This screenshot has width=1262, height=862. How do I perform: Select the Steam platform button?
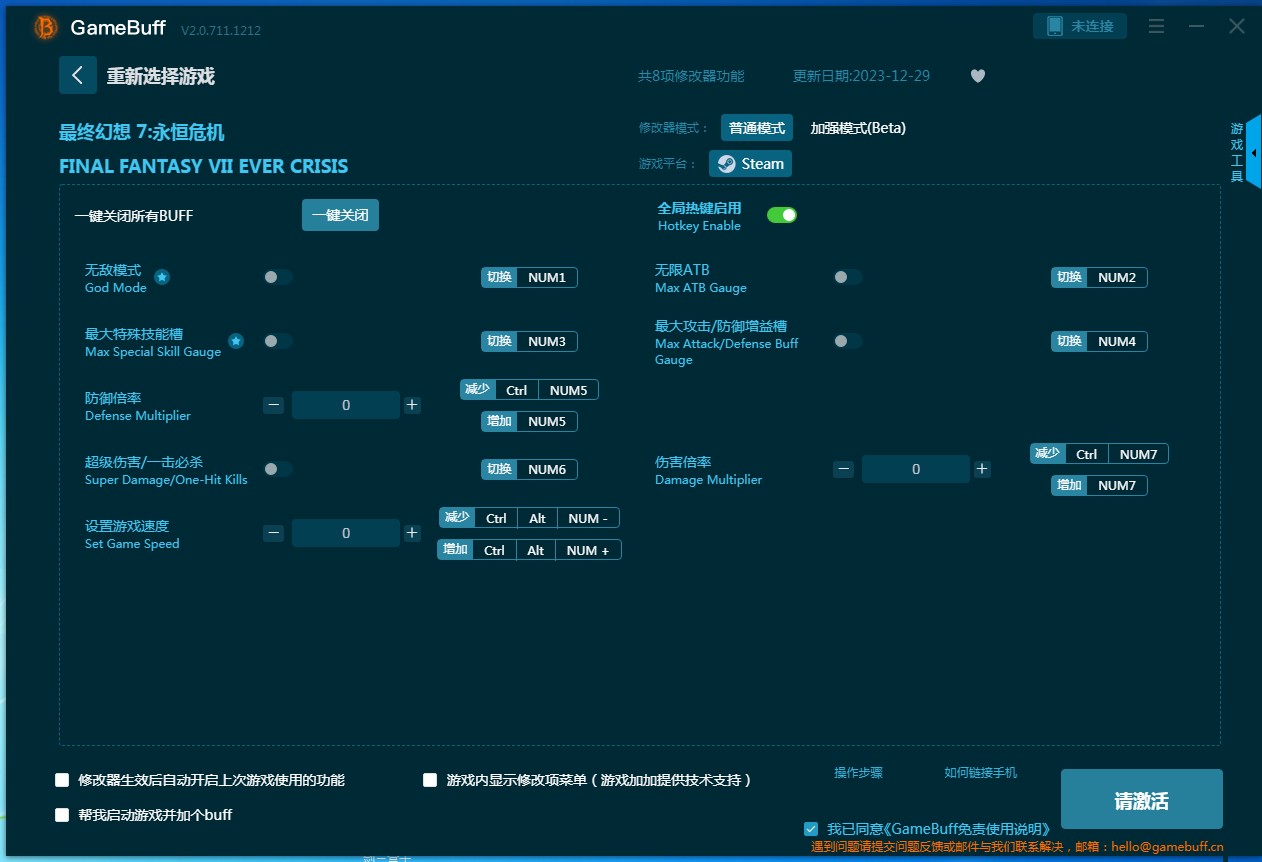750,164
